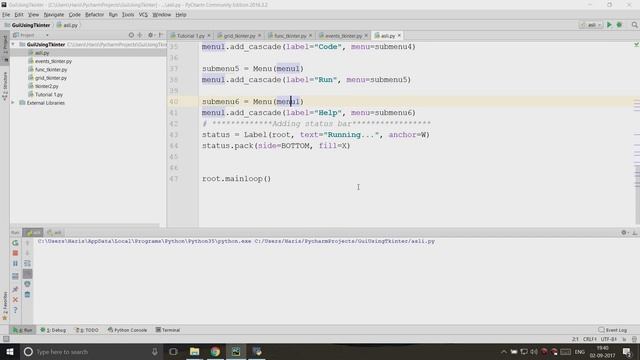This screenshot has height=360, width=640.
Task: Select Tutorial 1.py in project tree
Action: tap(49, 95)
